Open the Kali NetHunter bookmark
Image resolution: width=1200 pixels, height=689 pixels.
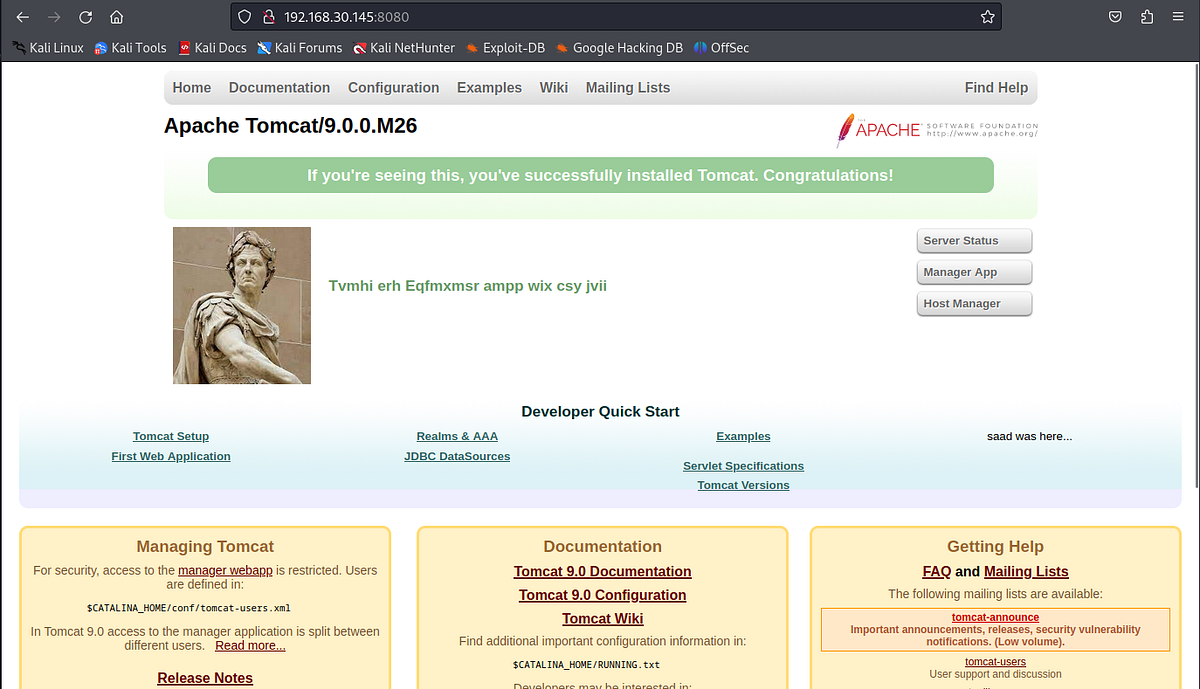point(404,47)
